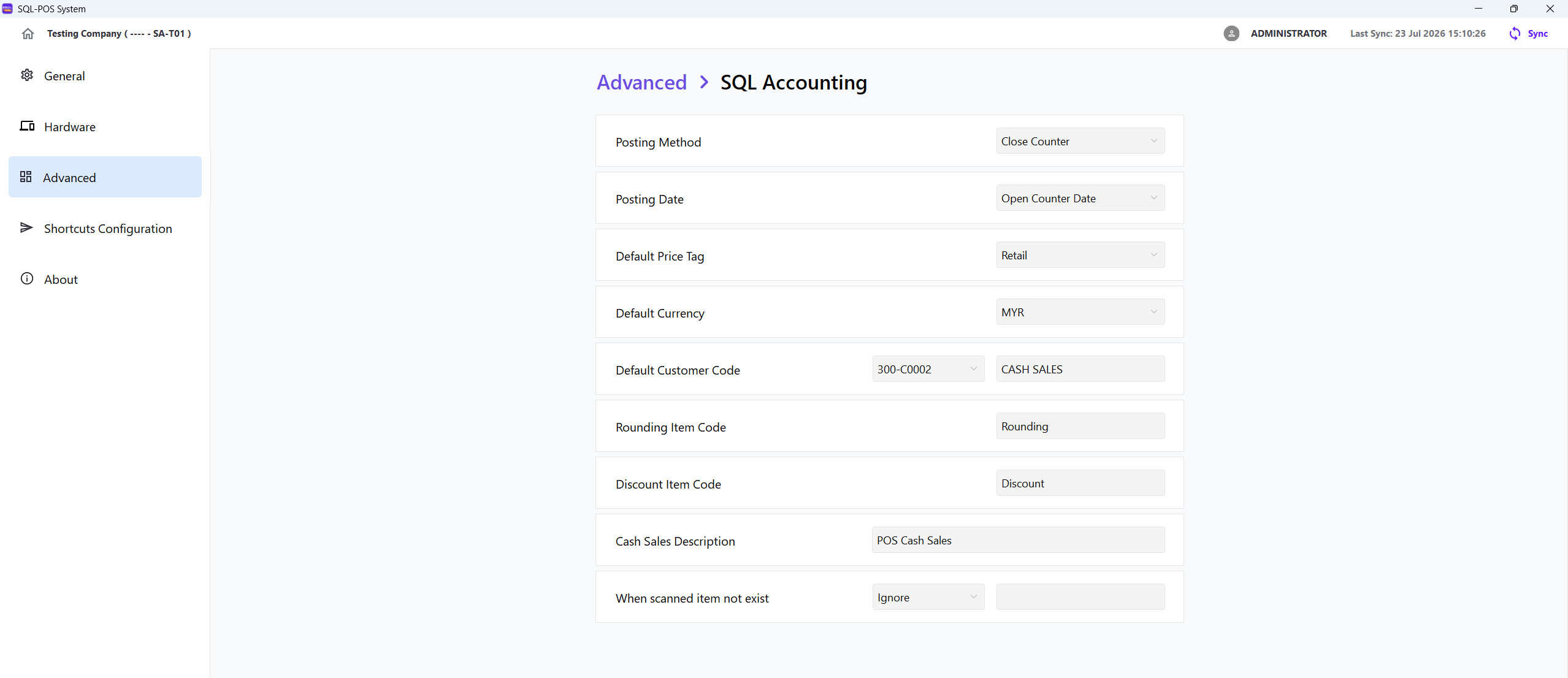This screenshot has width=1568, height=678.
Task: Click the Last Sync timestamp text
Action: (1418, 34)
